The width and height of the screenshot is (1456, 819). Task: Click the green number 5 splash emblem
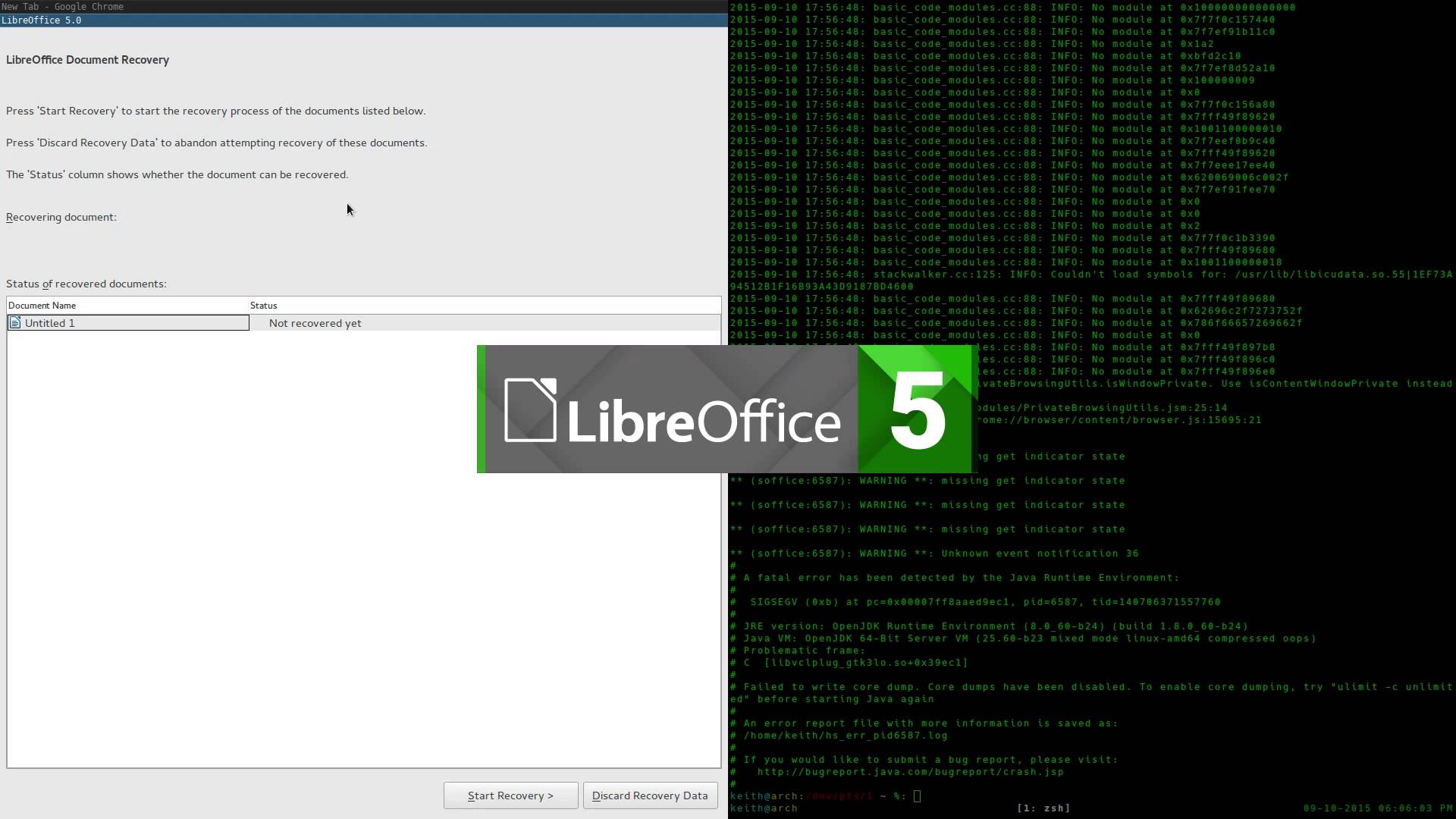916,410
